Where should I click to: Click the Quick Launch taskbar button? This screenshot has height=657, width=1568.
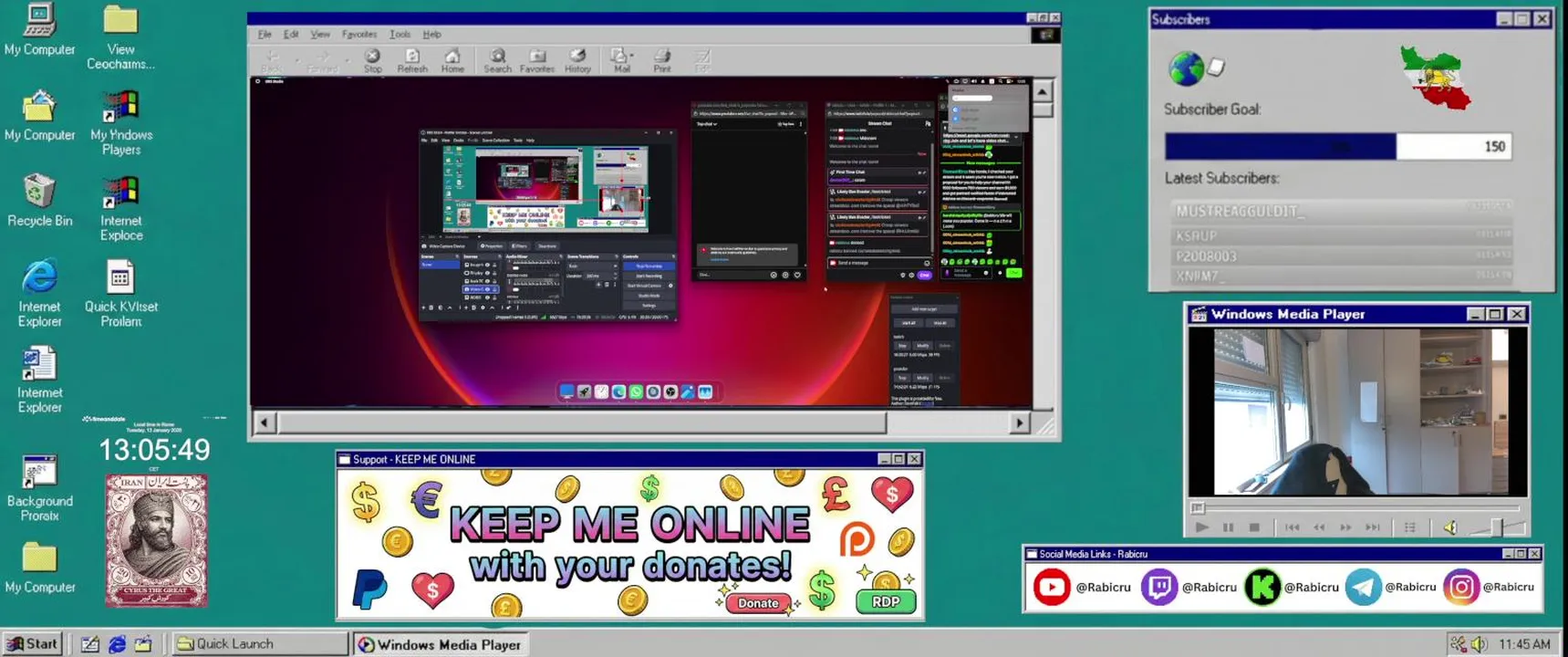pos(259,644)
